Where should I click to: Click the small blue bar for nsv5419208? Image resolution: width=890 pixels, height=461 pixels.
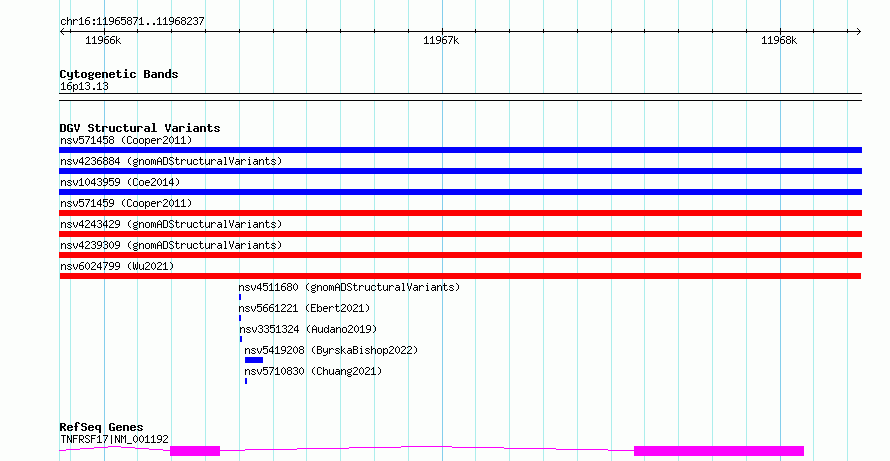(x=254, y=360)
